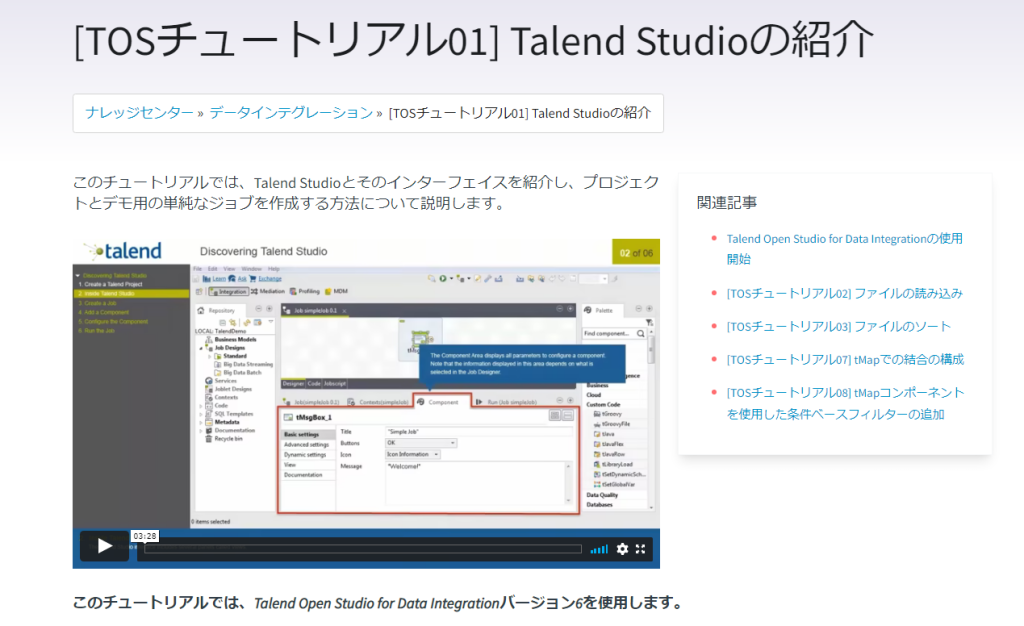Click the talend logo in the video header
This screenshot has height=626, width=1024.
[123, 251]
